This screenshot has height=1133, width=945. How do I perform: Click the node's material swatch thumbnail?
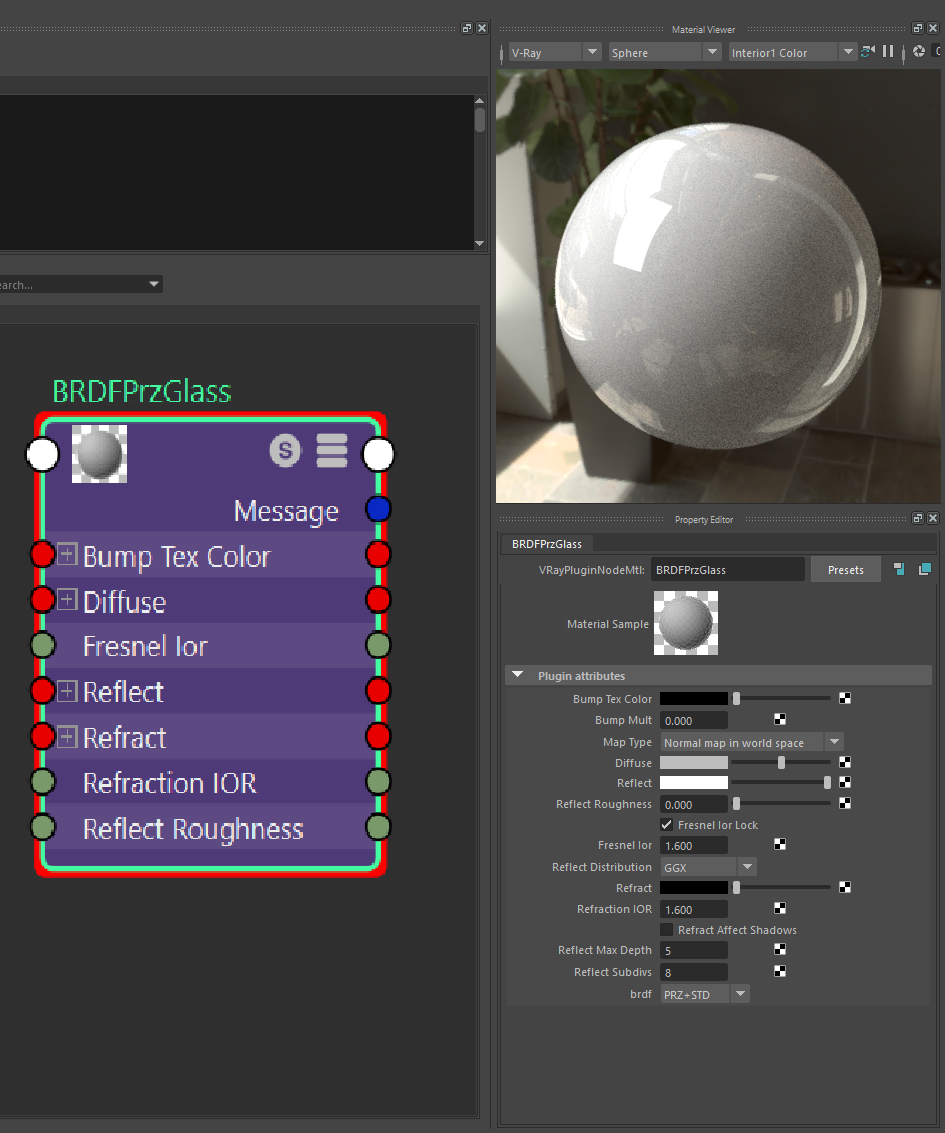pos(100,454)
